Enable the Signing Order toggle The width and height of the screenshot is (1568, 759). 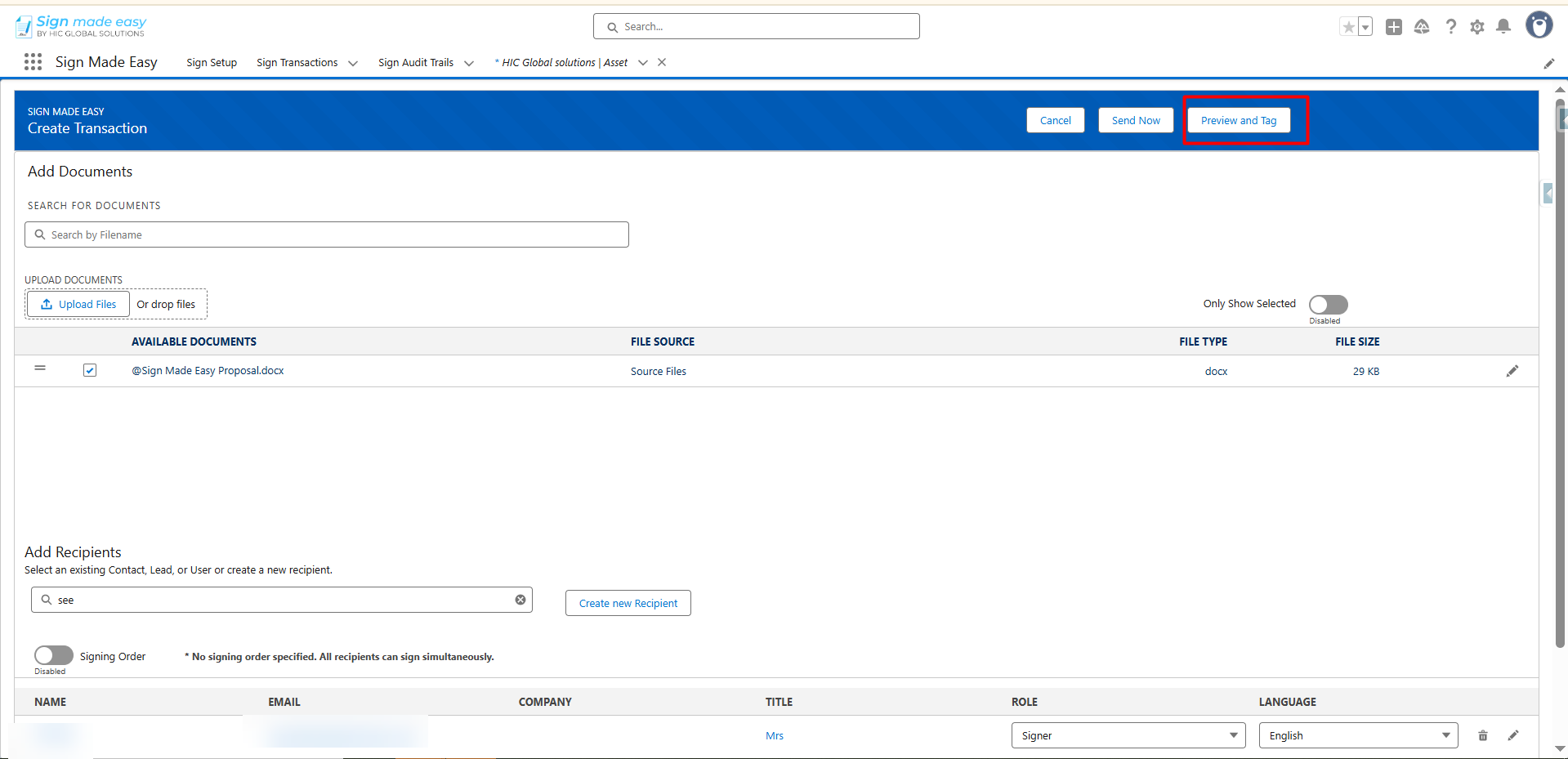(x=54, y=655)
